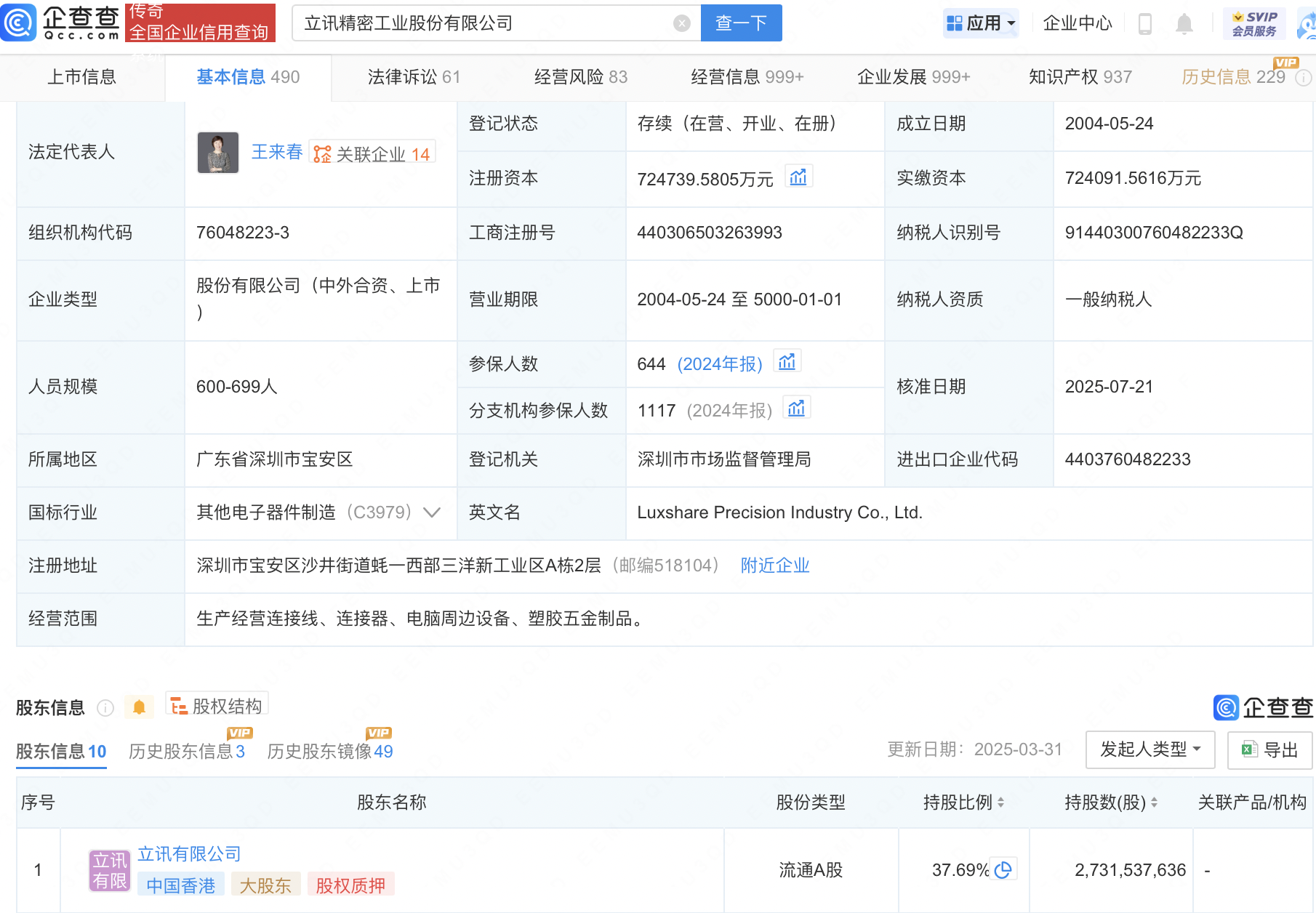Screen dimensions: 1316x913
Task: Click the mobile phone icon in header
Action: click(1145, 24)
